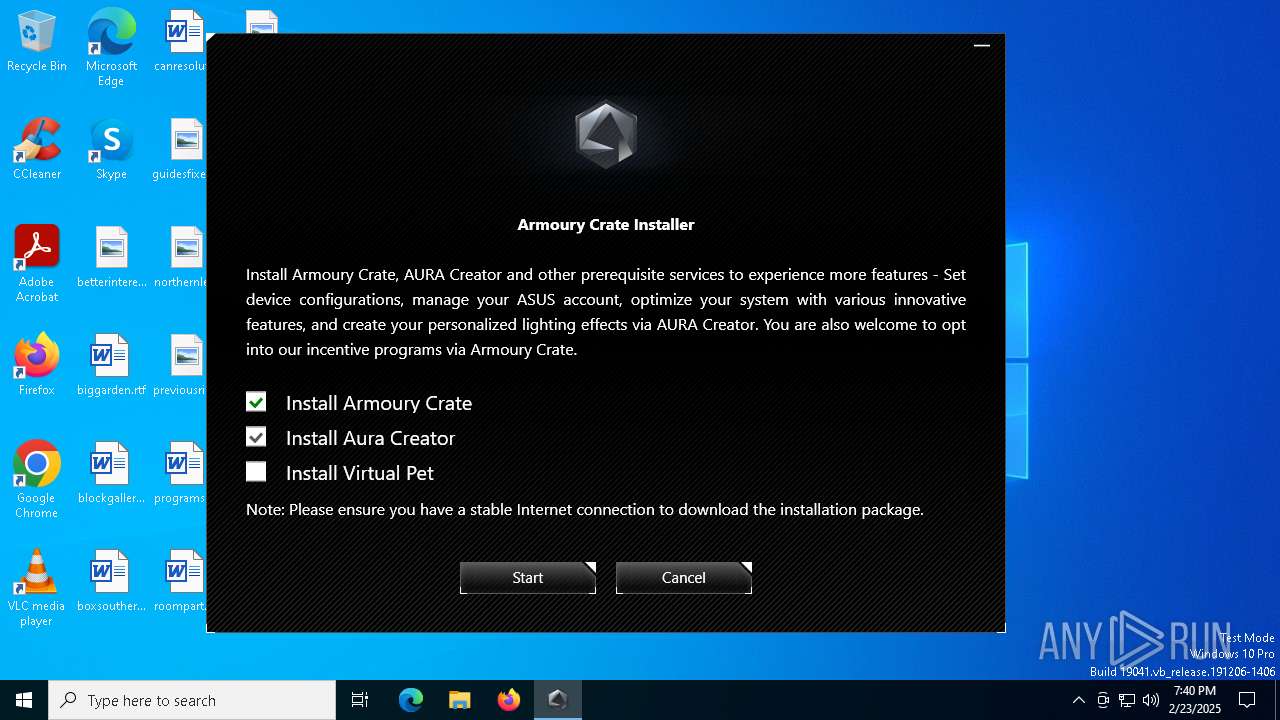Select the biggarden.rtf desktop file
This screenshot has width=1280, height=720.
[111, 365]
